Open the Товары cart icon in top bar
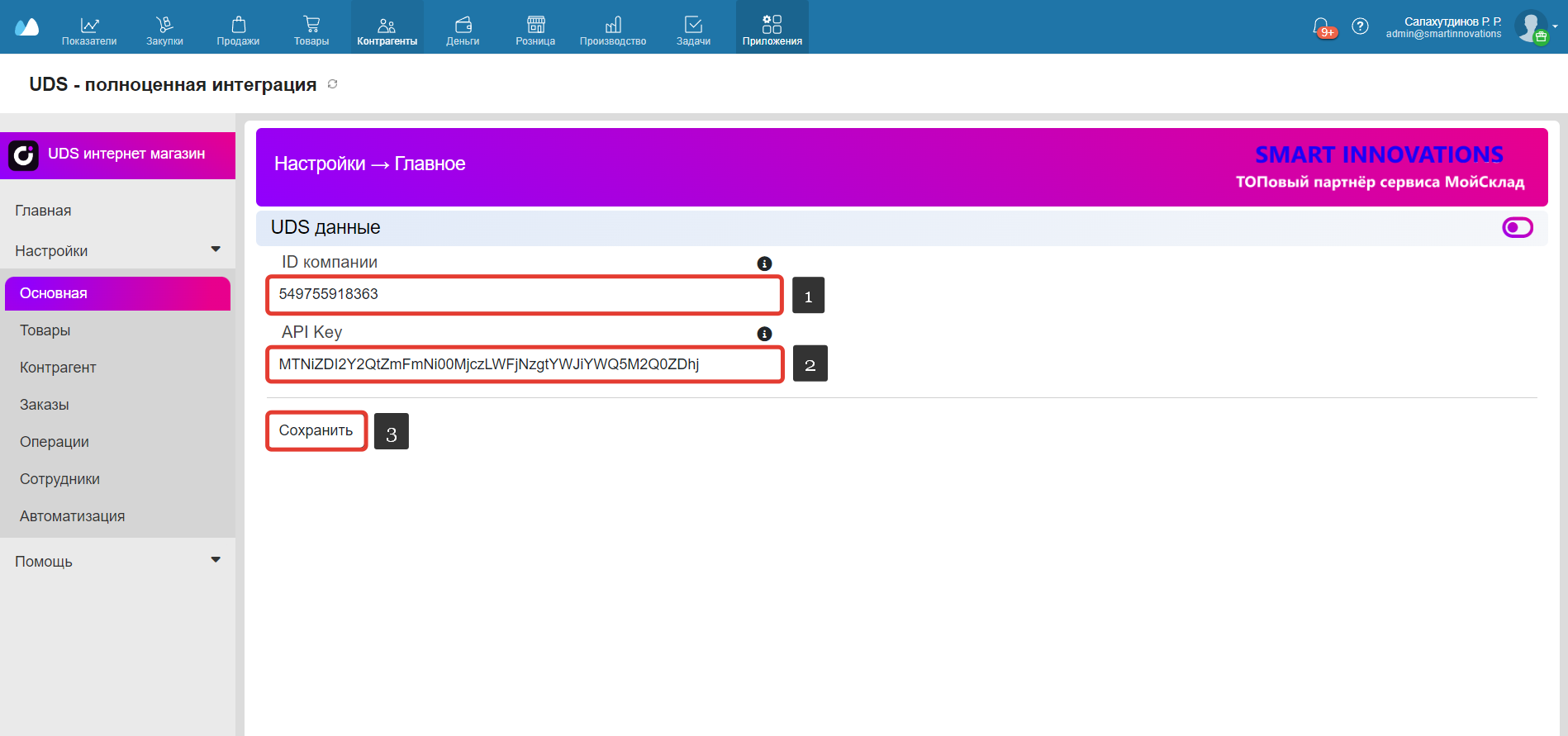1568x736 pixels. 311,25
